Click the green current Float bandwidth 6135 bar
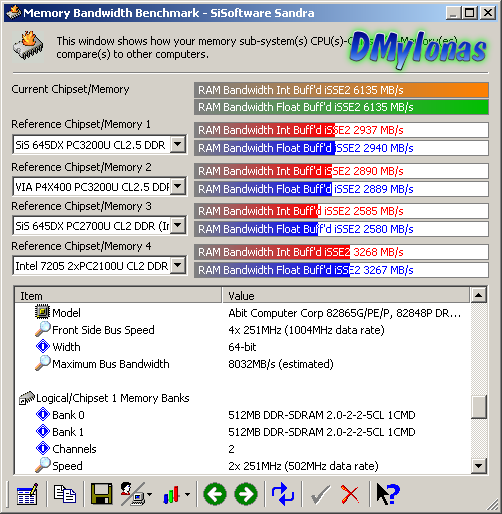Viewport: 502px width, 514px height. click(341, 107)
